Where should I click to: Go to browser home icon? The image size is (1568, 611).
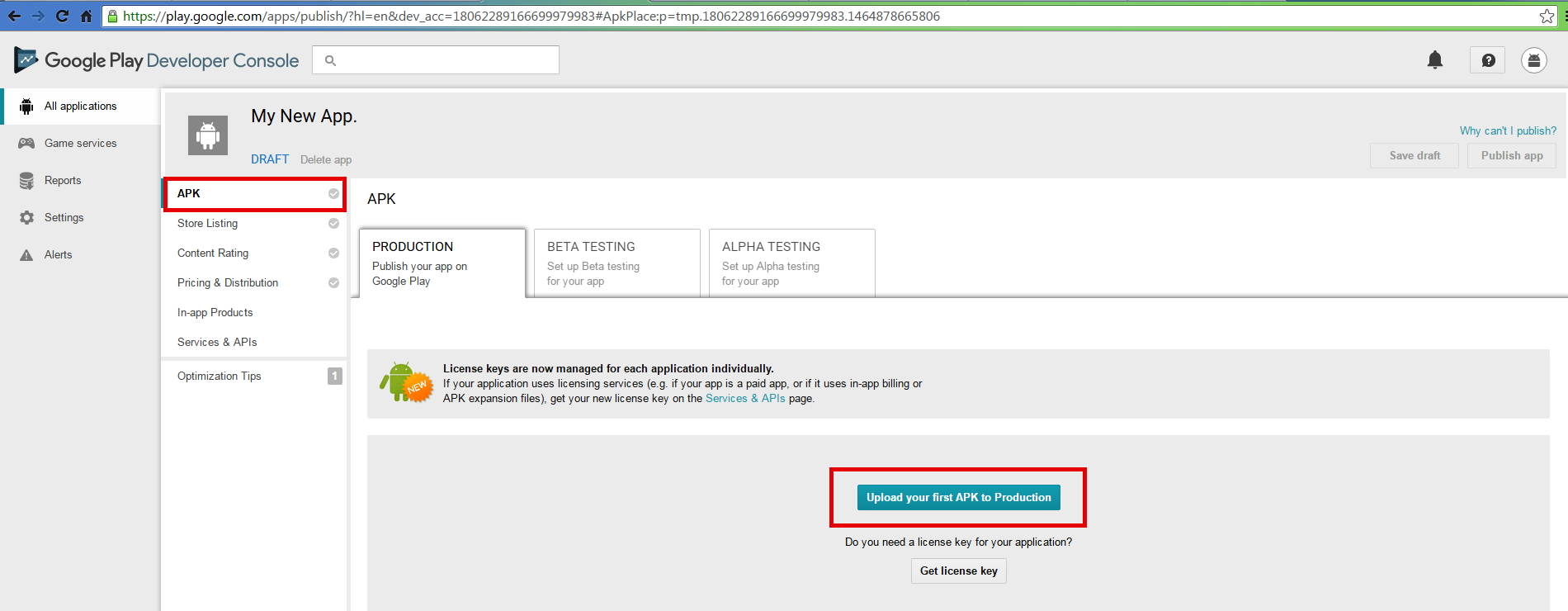pyautogui.click(x=86, y=16)
